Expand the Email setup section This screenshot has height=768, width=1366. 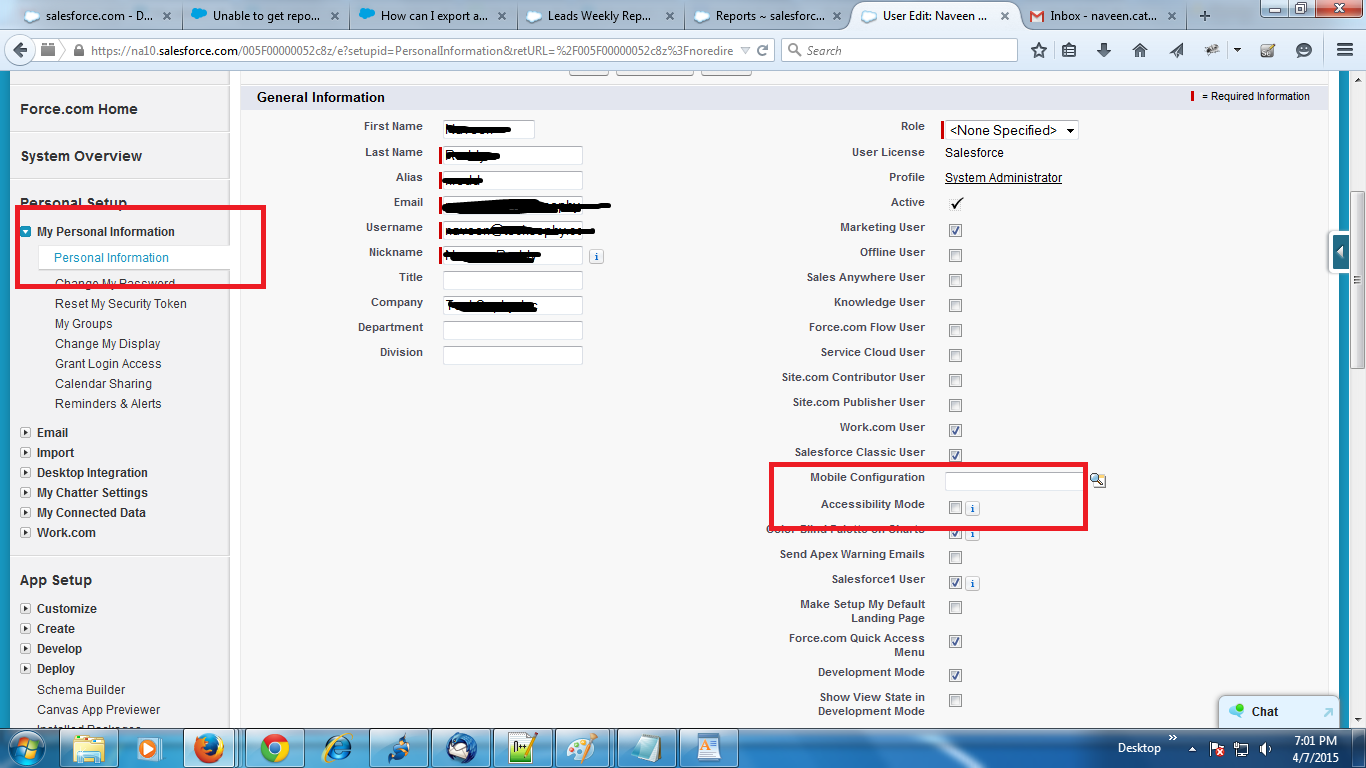[26, 433]
